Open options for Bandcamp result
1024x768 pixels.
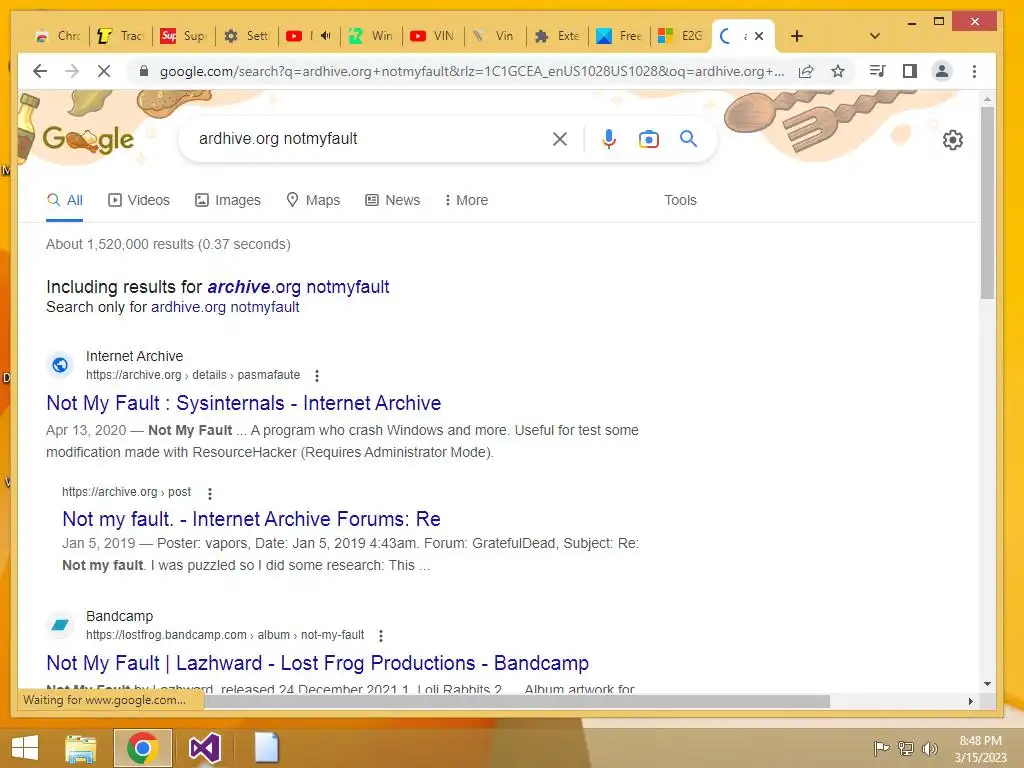[381, 635]
